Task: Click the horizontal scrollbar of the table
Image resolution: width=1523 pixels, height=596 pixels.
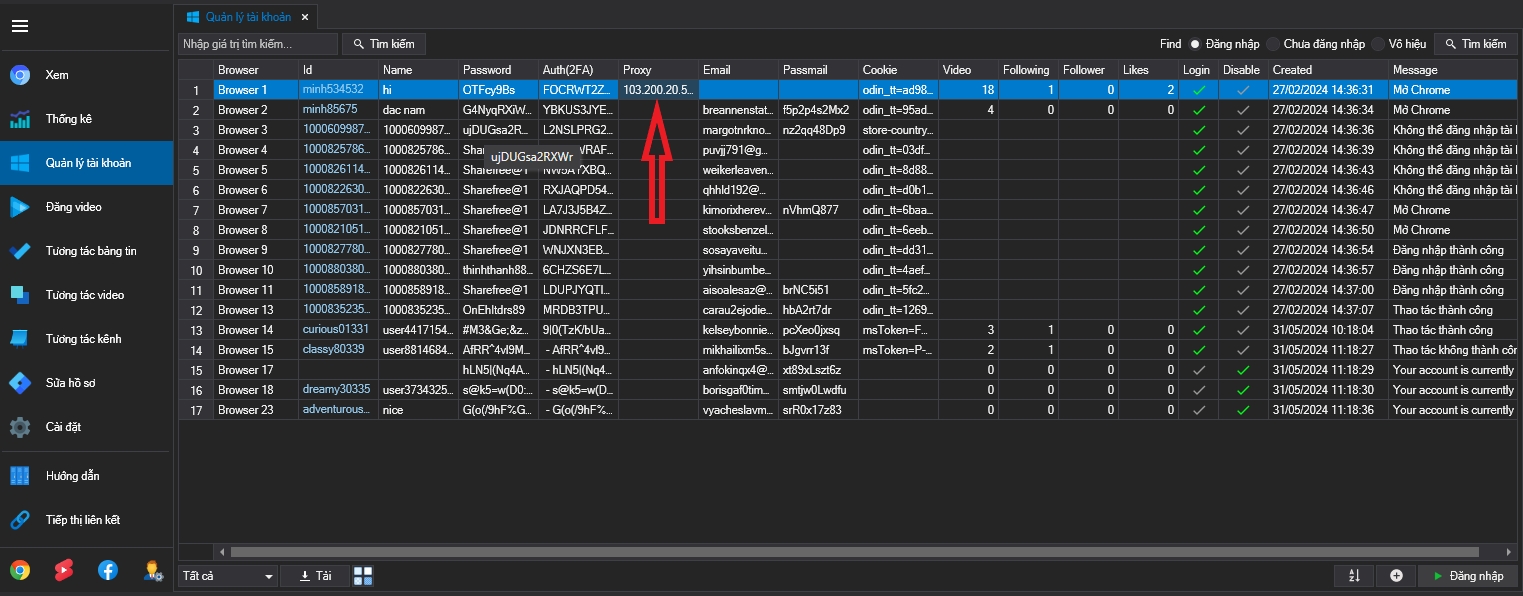Action: click(700, 551)
